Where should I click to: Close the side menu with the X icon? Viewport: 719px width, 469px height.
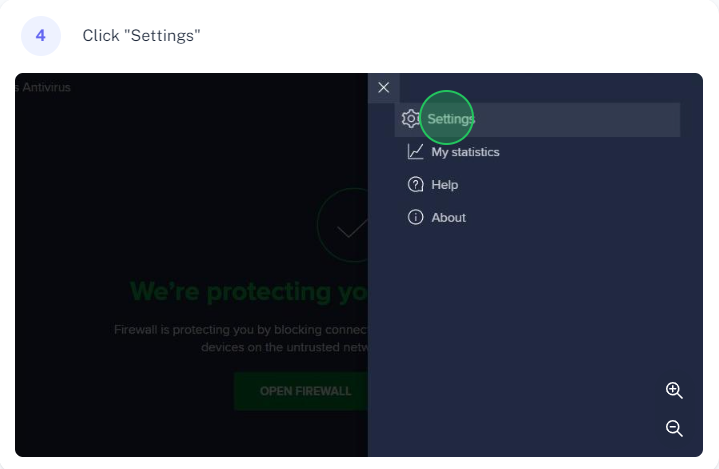click(384, 88)
